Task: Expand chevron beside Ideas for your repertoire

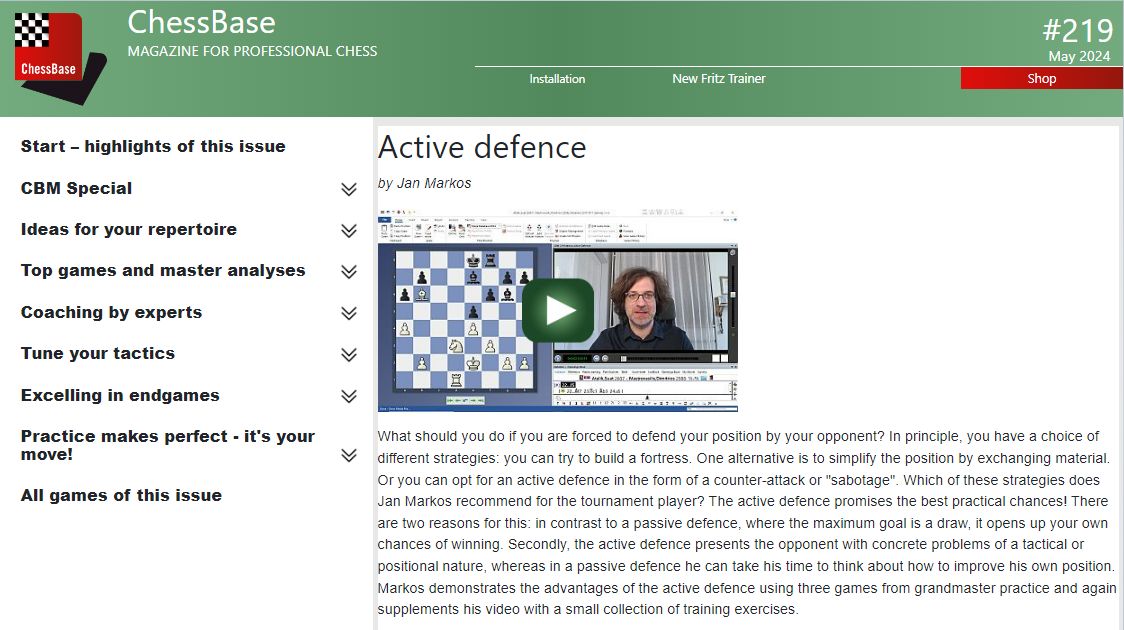Action: 348,230
